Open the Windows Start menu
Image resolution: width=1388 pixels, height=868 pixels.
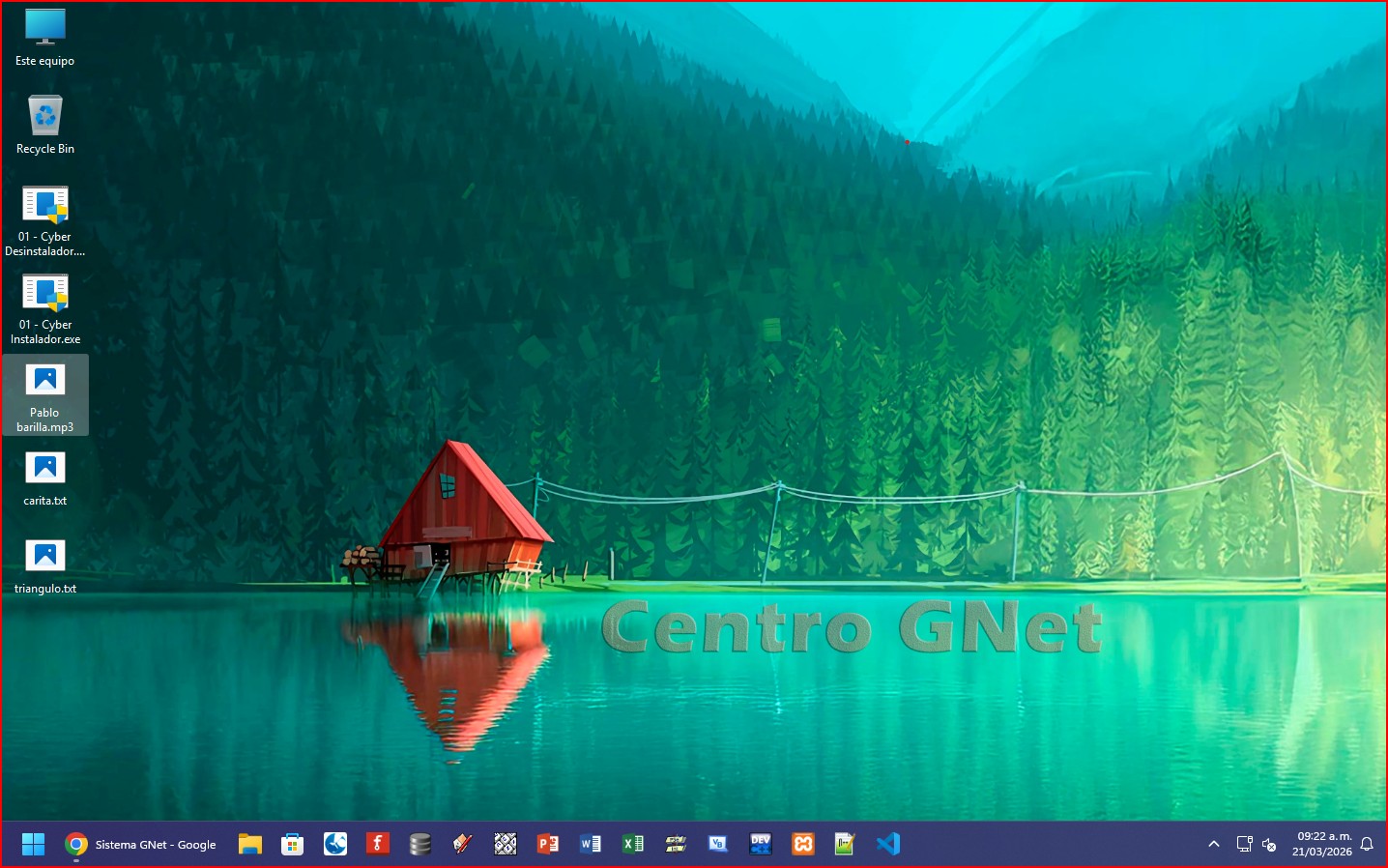(33, 844)
